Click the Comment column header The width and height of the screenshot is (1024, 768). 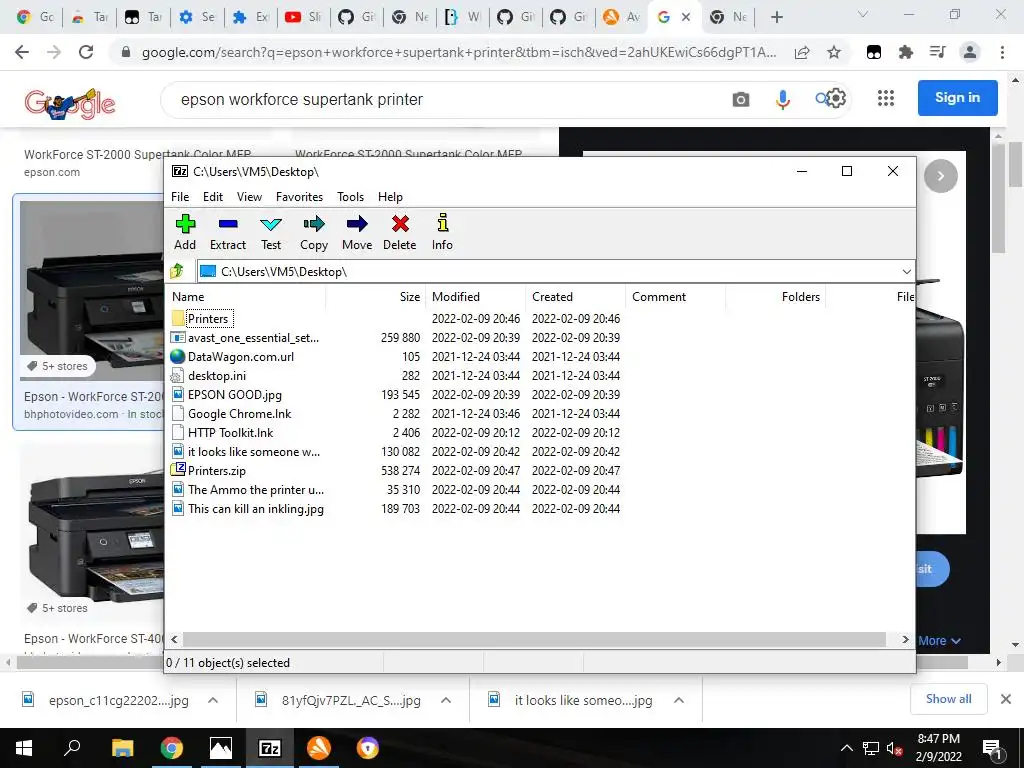pyautogui.click(x=675, y=296)
